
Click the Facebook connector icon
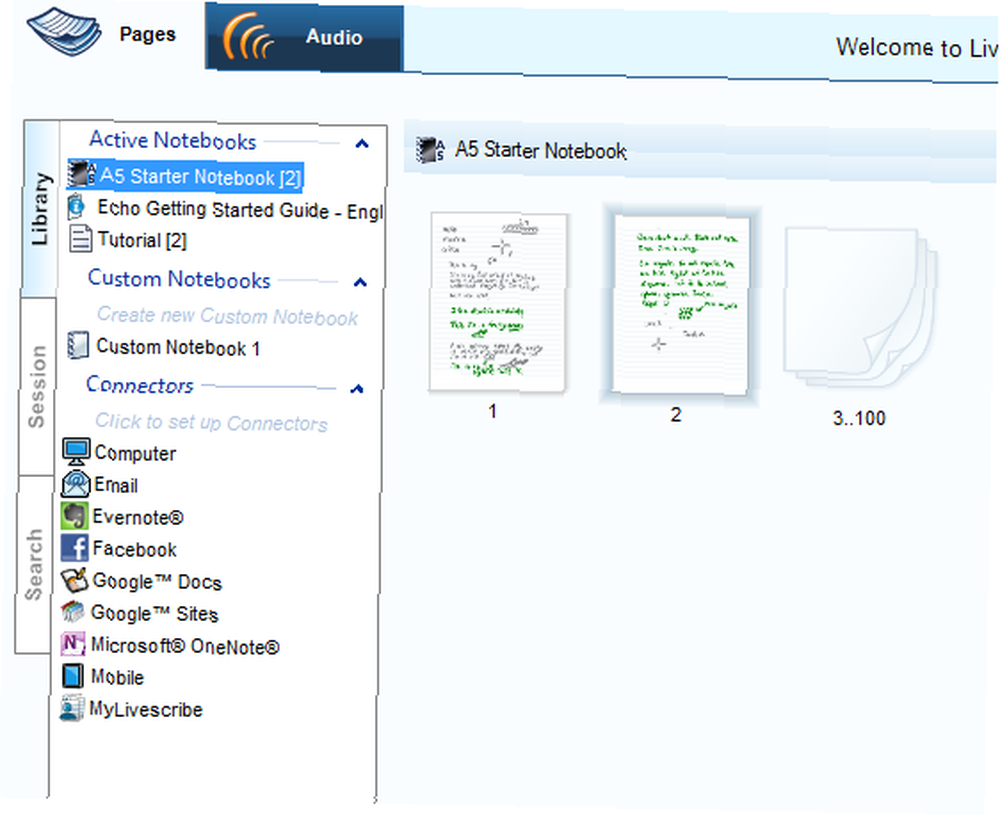[74, 548]
